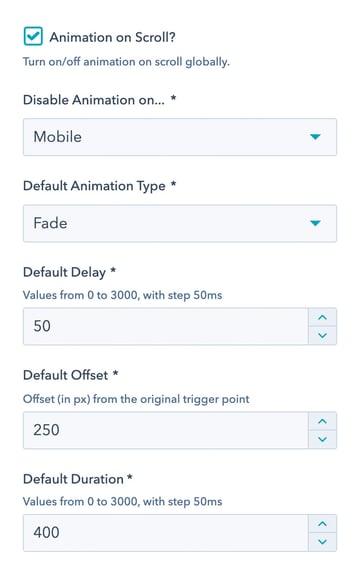
Task: Click the 'Disable Animation on...' field label
Action: pyautogui.click(x=94, y=100)
